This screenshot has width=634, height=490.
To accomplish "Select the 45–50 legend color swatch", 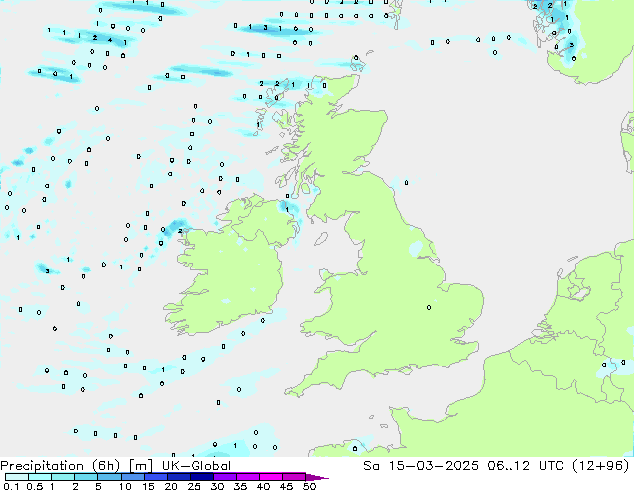I will (x=294, y=477).
